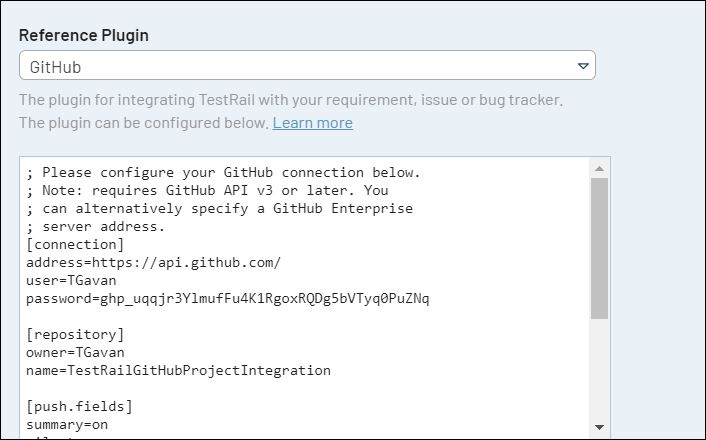Click the [repository] section header
This screenshot has width=706, height=440.
tap(75, 335)
